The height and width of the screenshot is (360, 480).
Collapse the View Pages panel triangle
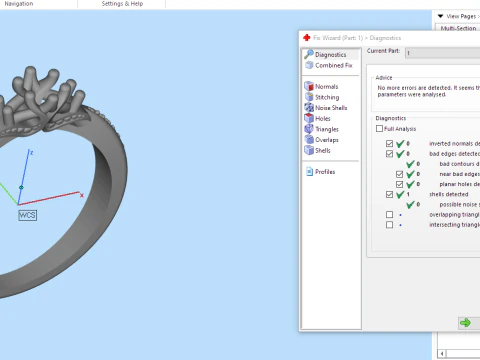(x=440, y=16)
